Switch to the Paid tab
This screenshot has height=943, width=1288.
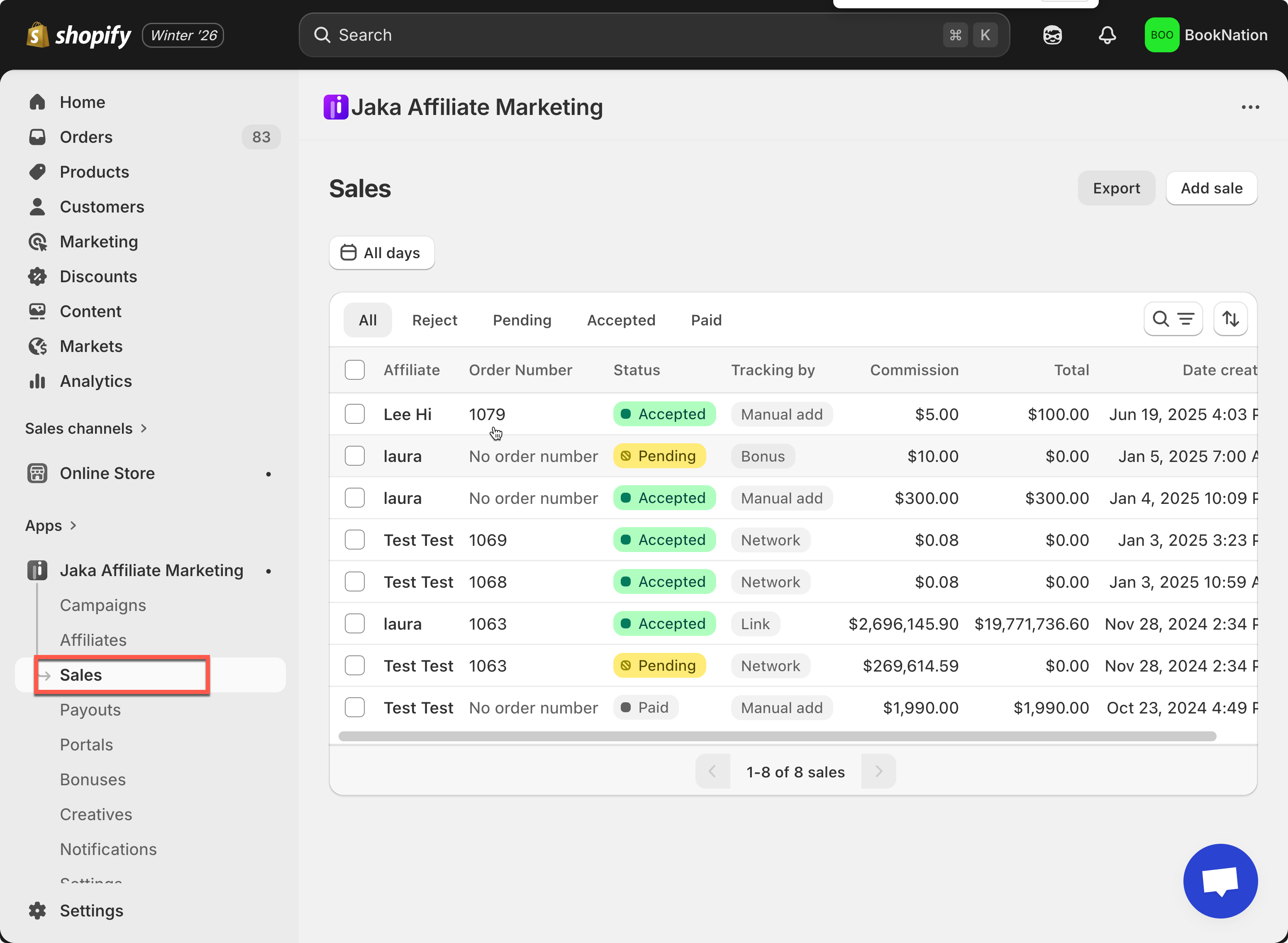tap(706, 320)
